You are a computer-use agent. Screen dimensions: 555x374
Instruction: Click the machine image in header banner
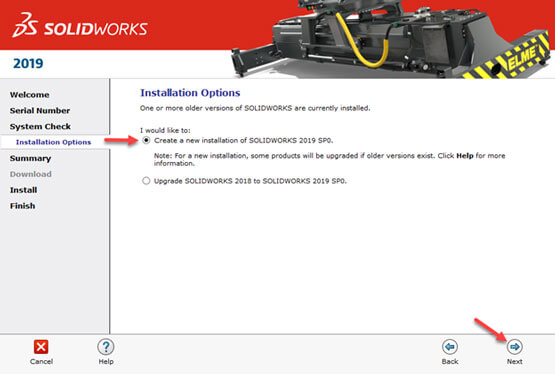tap(391, 39)
